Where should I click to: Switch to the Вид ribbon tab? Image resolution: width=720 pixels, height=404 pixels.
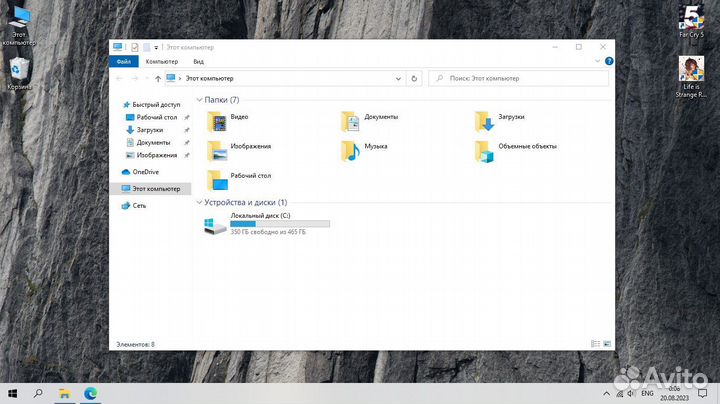[198, 61]
